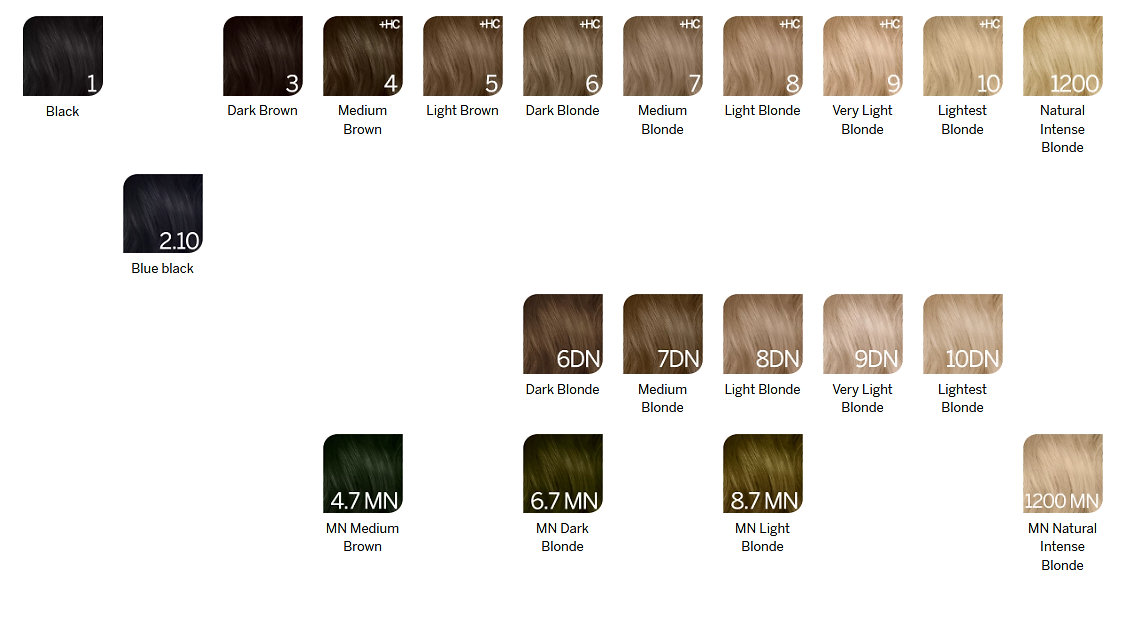1133x629 pixels.
Task: Click the 8.7 MN Light Blonde swatch
Action: point(762,473)
